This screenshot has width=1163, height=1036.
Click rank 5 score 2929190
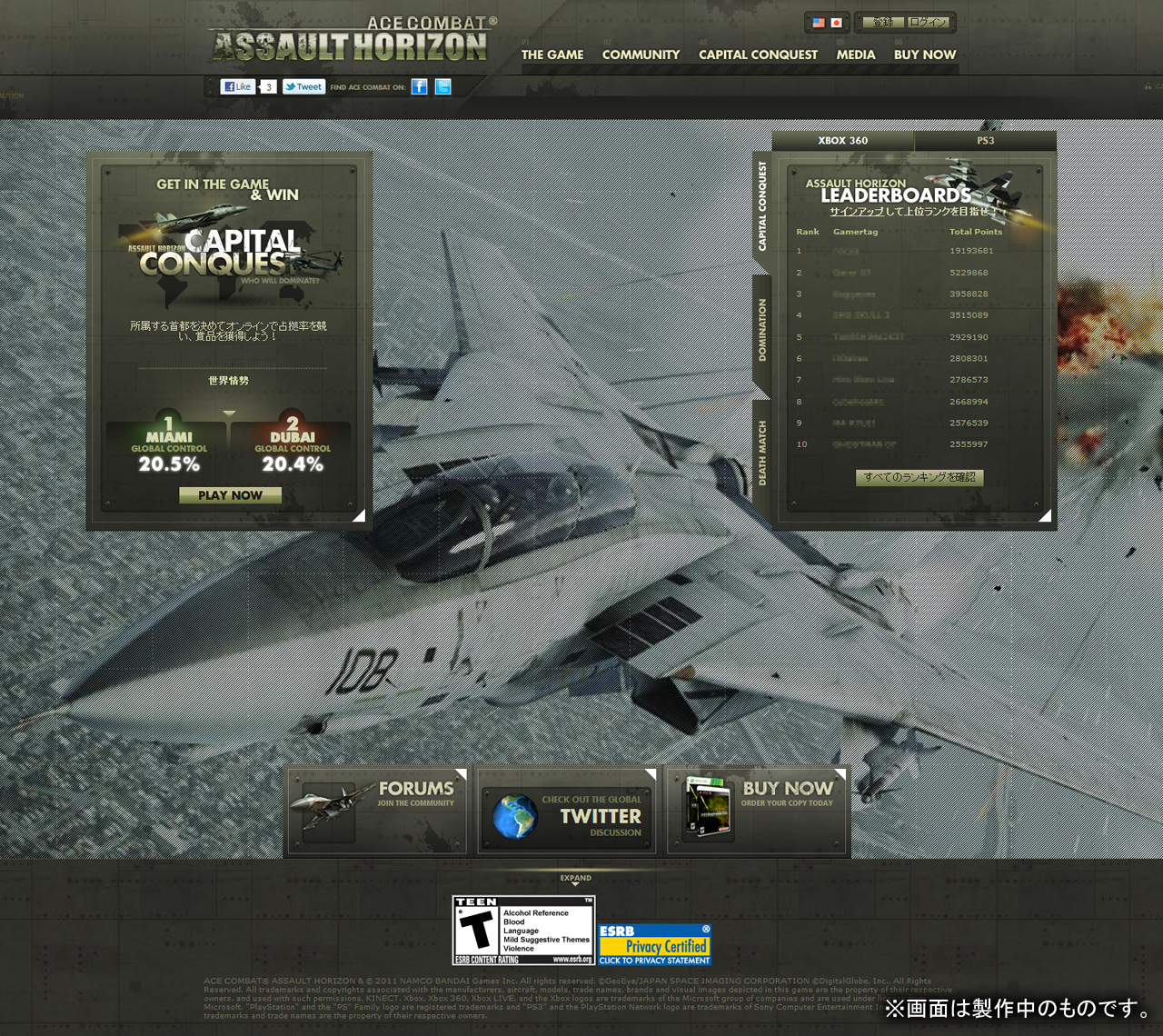tap(969, 337)
